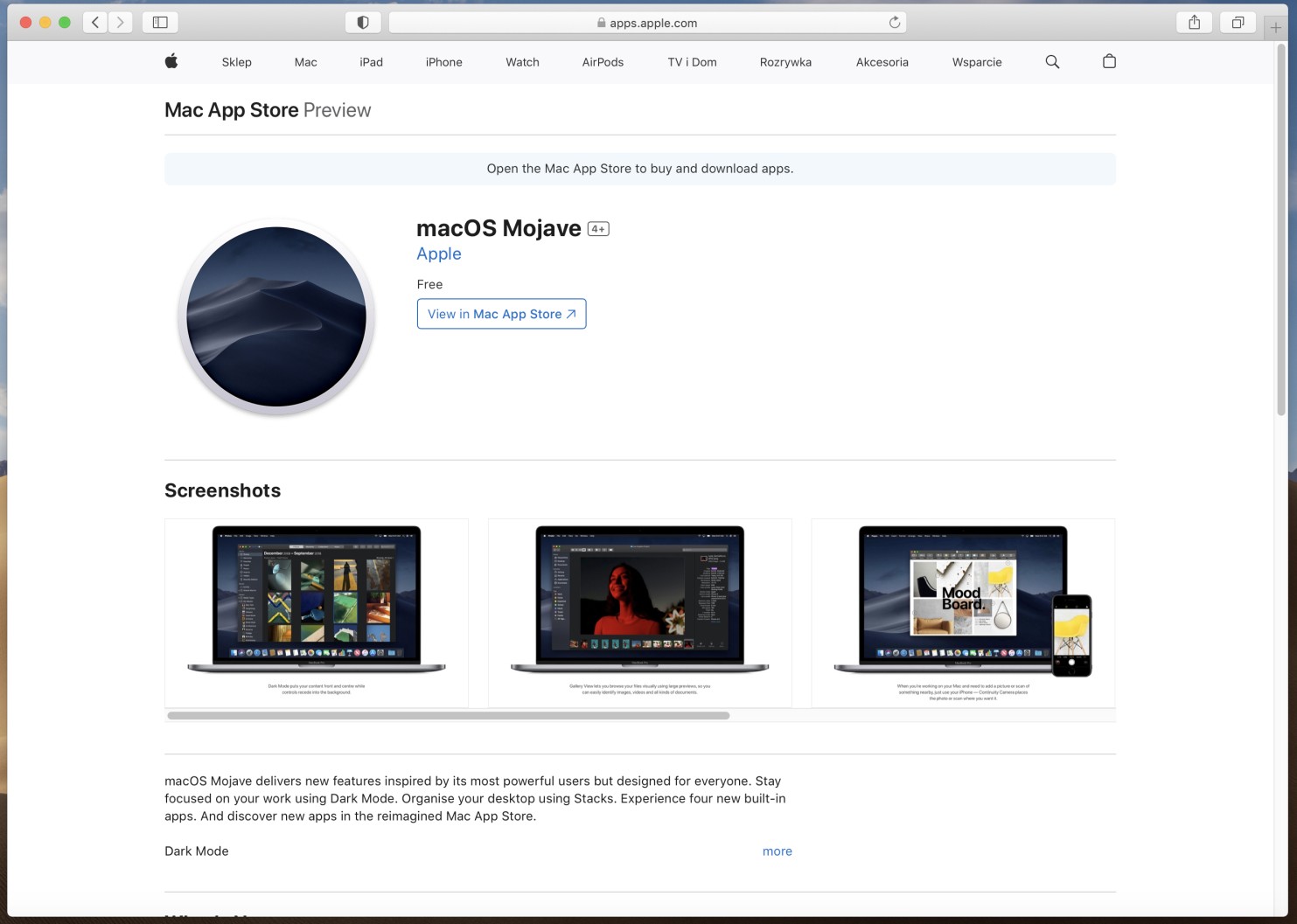
Task: Click the Mac App Store Preview heading
Action: [268, 110]
